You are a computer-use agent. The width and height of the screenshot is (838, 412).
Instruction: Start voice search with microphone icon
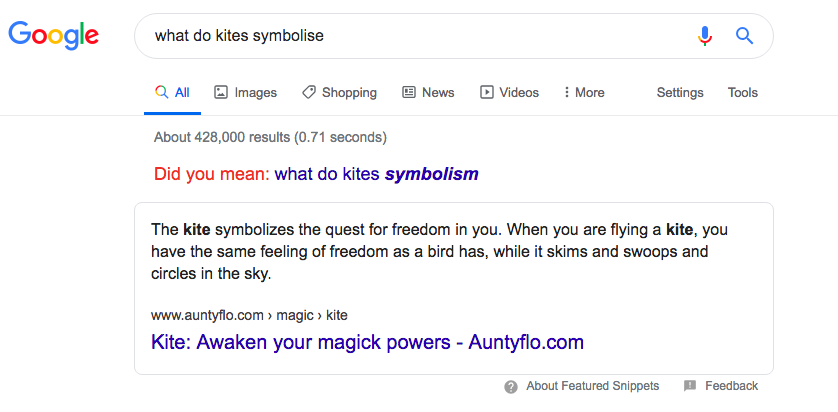point(705,36)
